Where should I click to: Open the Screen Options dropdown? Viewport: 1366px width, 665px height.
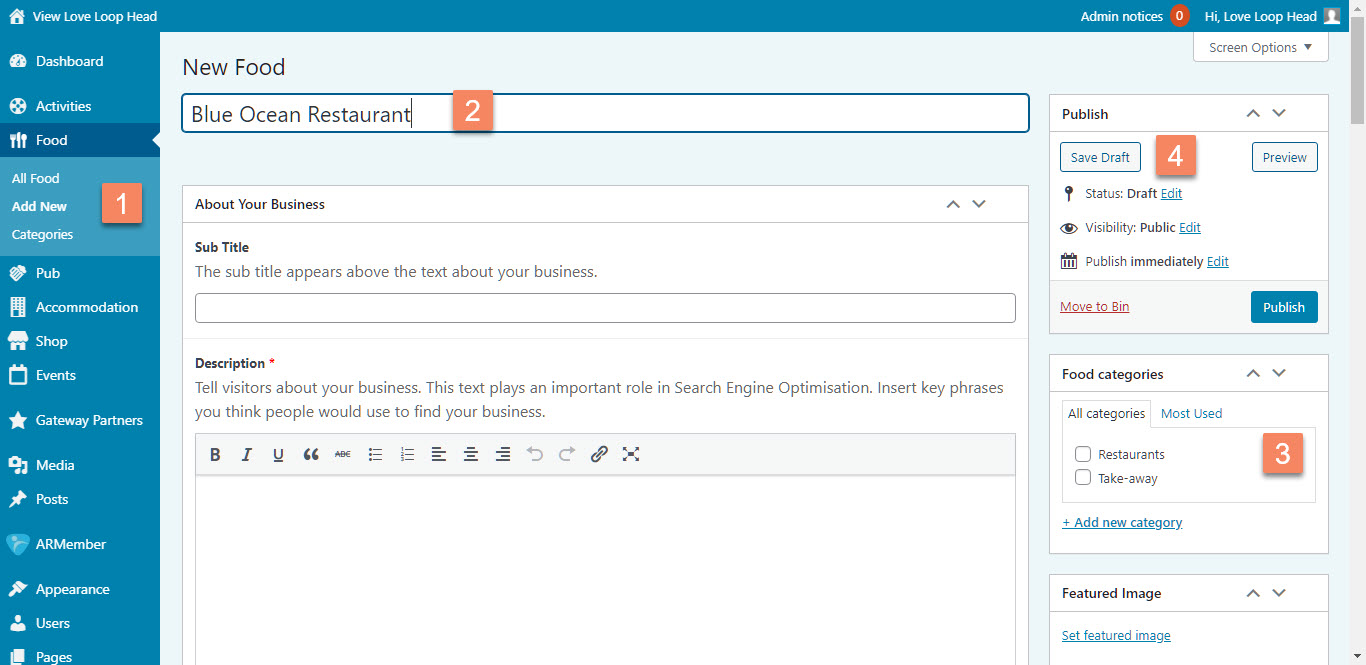click(1260, 47)
